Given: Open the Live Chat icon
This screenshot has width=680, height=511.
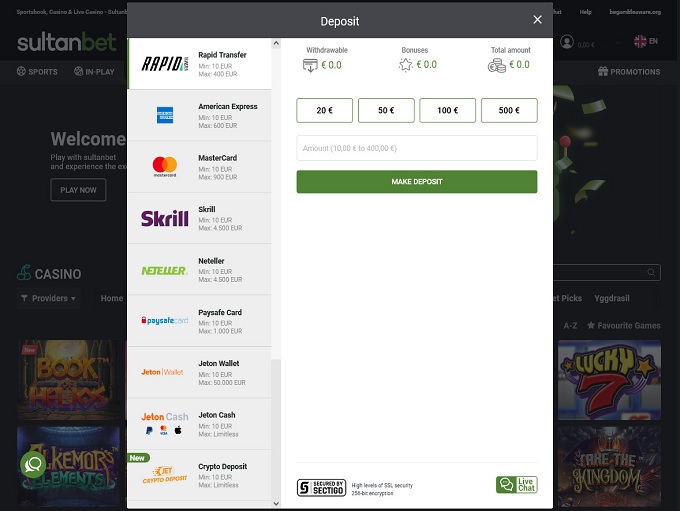Looking at the screenshot, I should click(x=517, y=485).
